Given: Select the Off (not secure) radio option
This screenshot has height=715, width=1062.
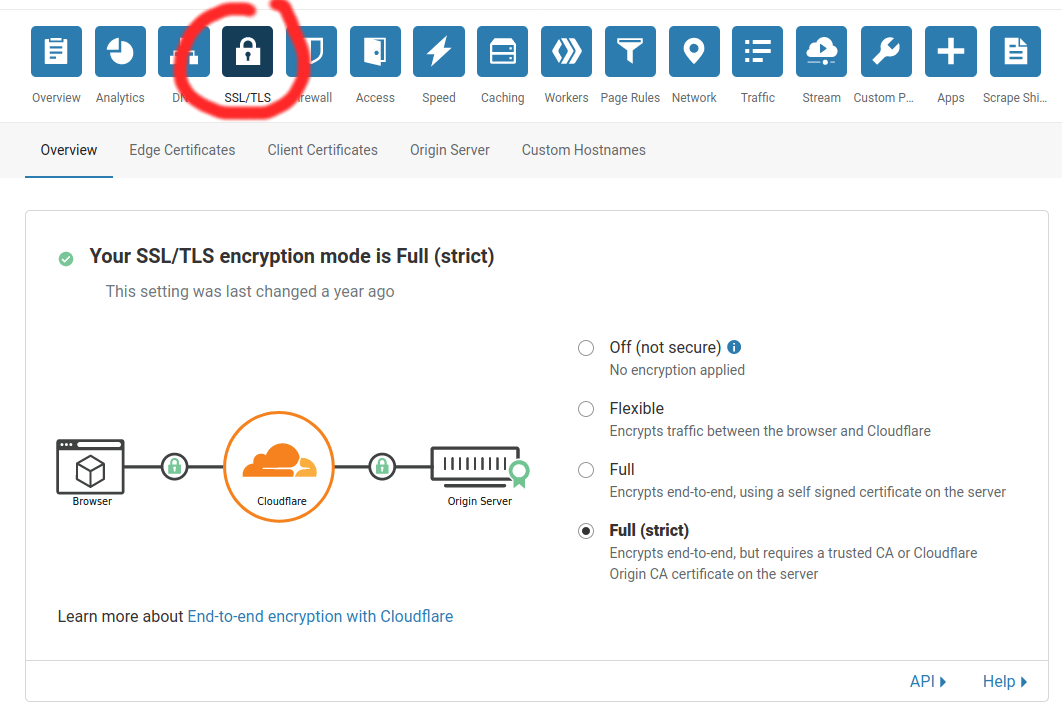Looking at the screenshot, I should [586, 348].
